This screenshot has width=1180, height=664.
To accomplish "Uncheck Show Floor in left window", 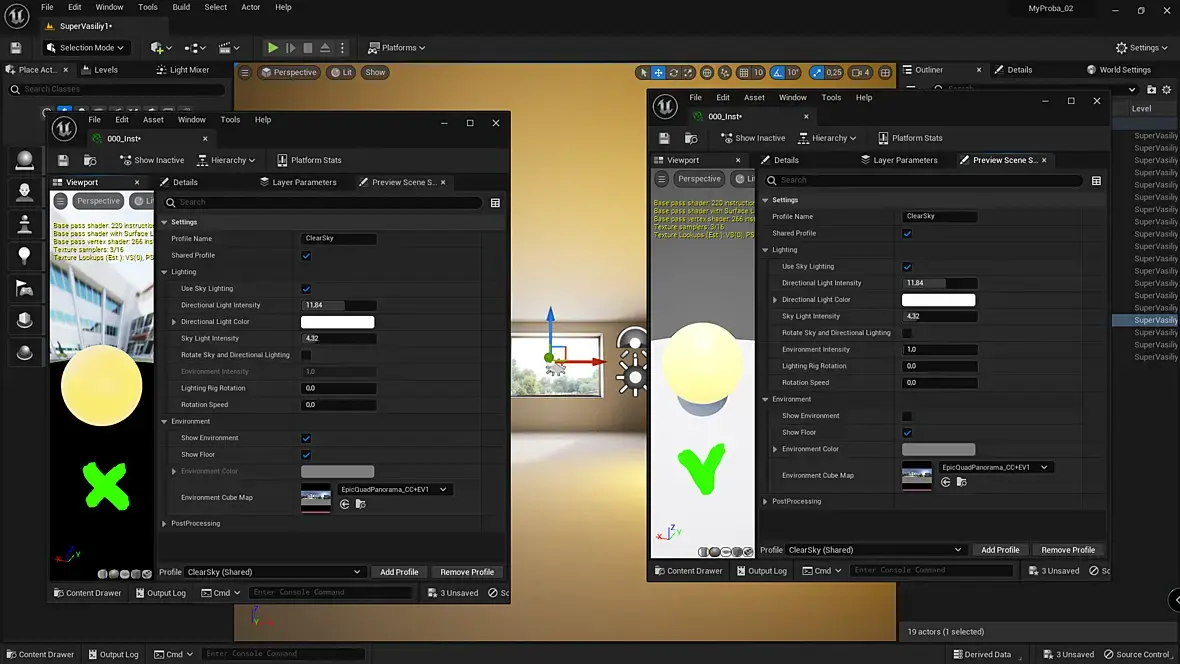I will click(x=306, y=455).
